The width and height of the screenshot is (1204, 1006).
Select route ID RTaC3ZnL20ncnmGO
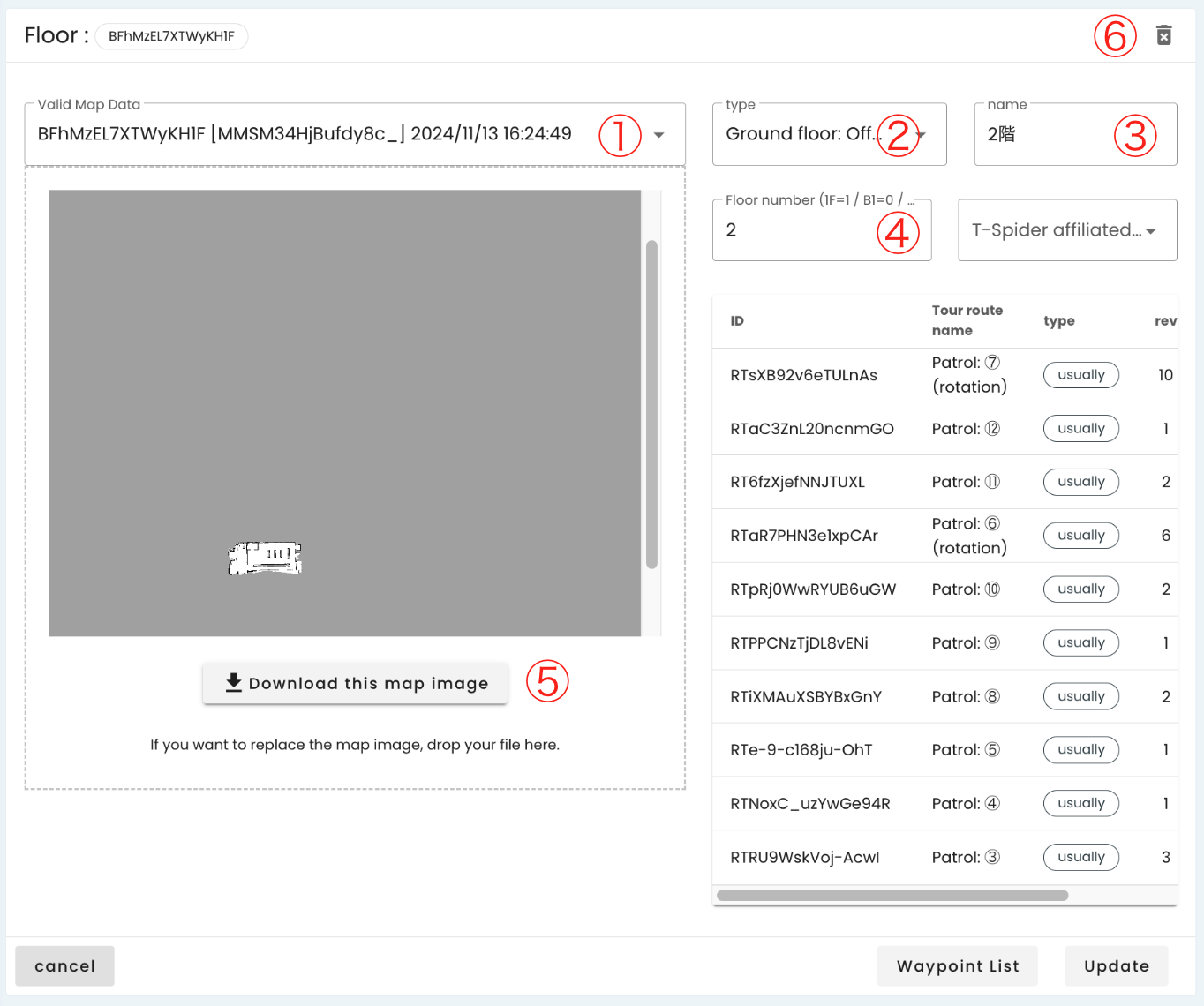point(812,429)
